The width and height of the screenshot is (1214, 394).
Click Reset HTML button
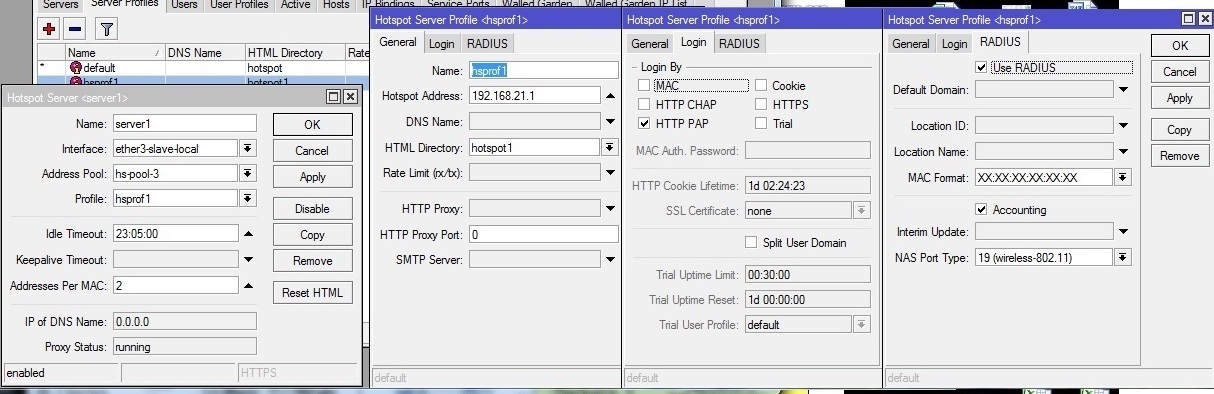tap(312, 292)
